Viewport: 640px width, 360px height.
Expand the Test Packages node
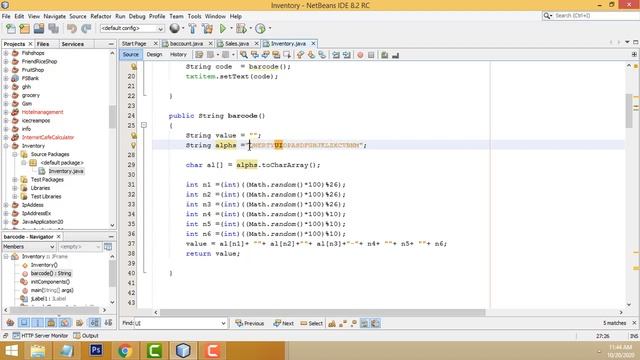click(15, 180)
